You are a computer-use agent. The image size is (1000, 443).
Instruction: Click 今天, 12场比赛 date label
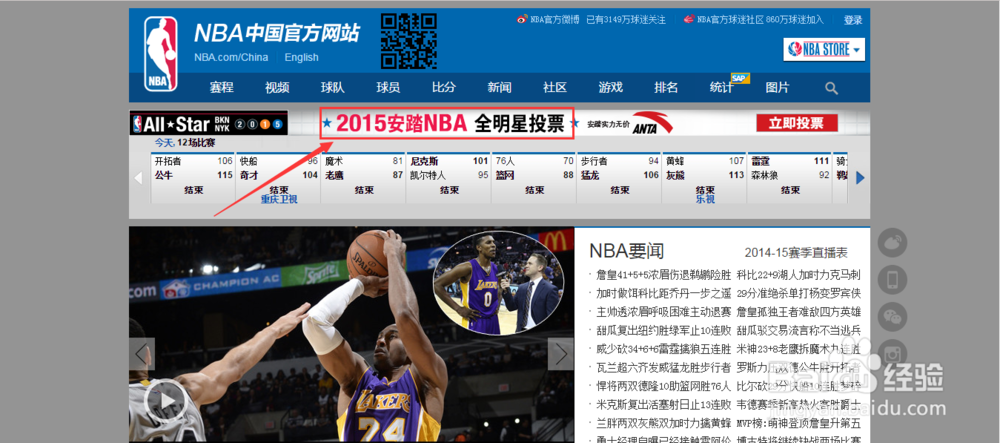(185, 142)
